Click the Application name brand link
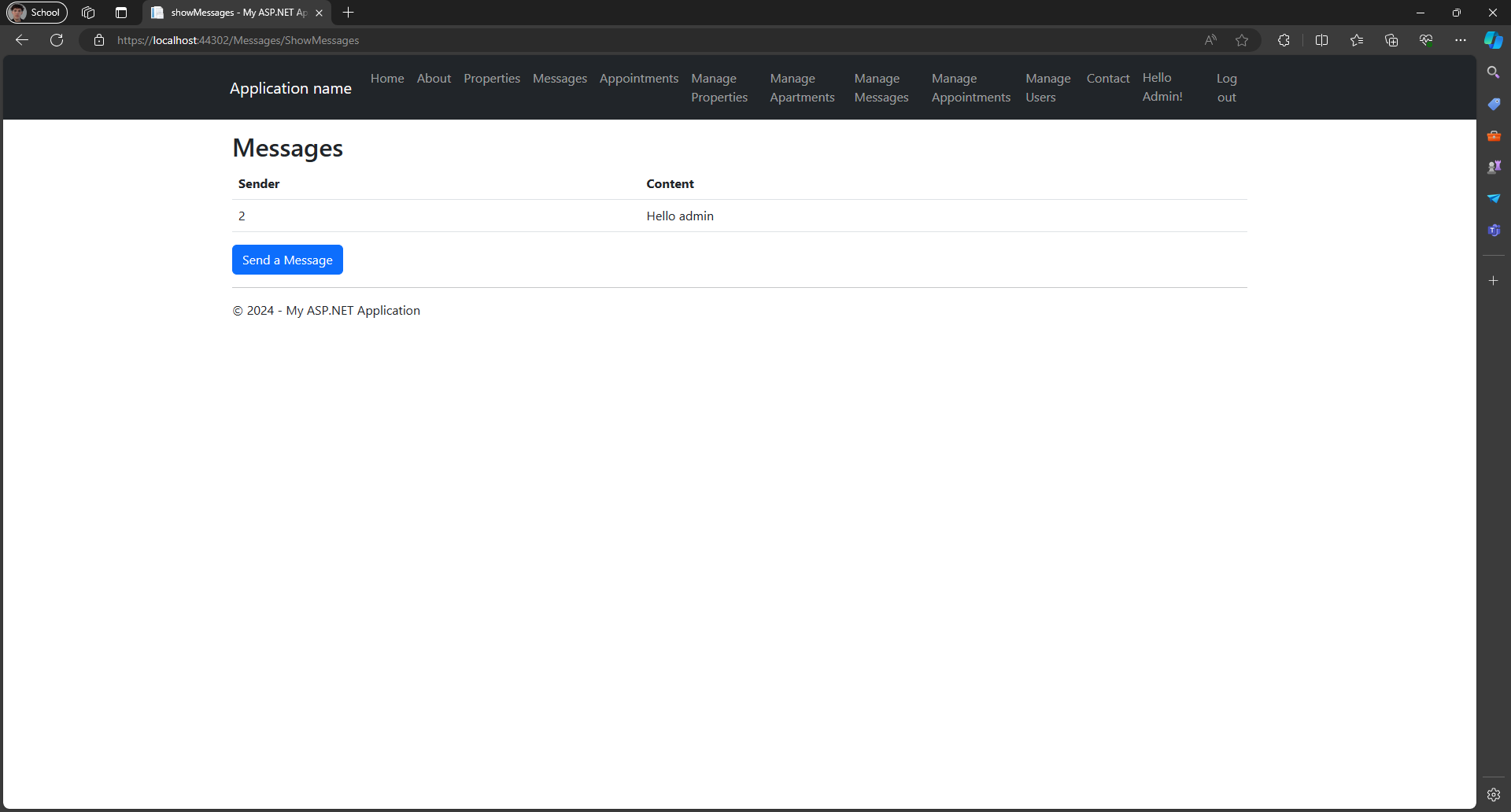 tap(290, 88)
